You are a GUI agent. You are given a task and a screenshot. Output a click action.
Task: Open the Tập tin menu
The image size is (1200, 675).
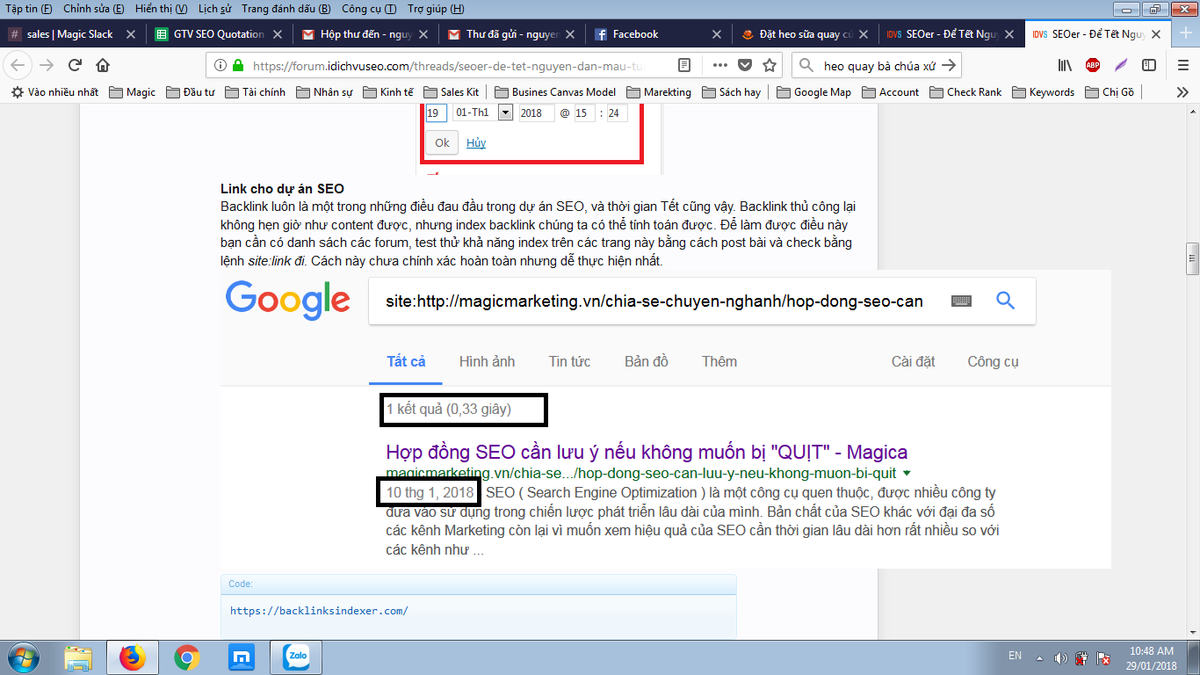coord(28,8)
